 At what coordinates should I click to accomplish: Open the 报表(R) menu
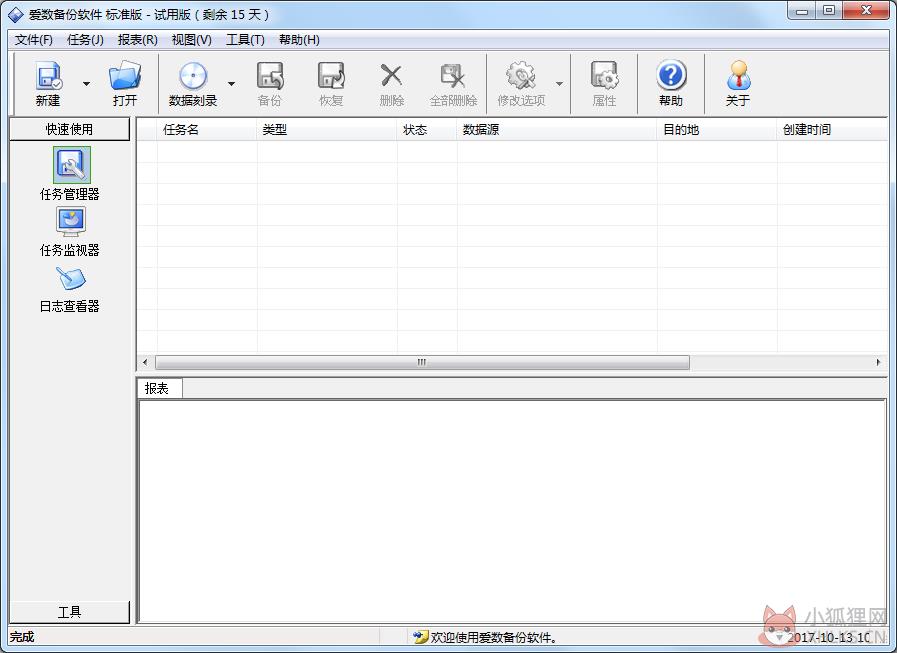tap(138, 39)
